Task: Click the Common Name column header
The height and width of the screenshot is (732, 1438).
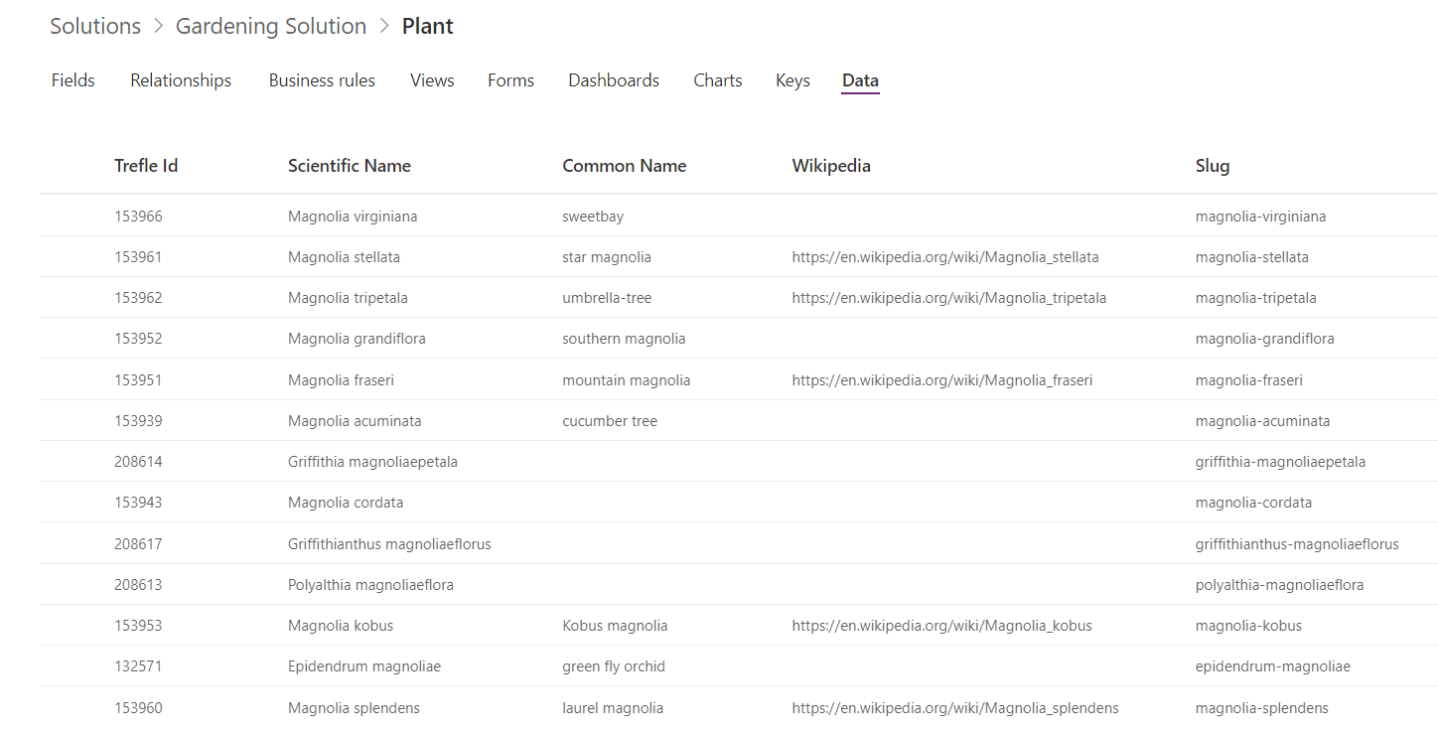Action: (x=625, y=166)
